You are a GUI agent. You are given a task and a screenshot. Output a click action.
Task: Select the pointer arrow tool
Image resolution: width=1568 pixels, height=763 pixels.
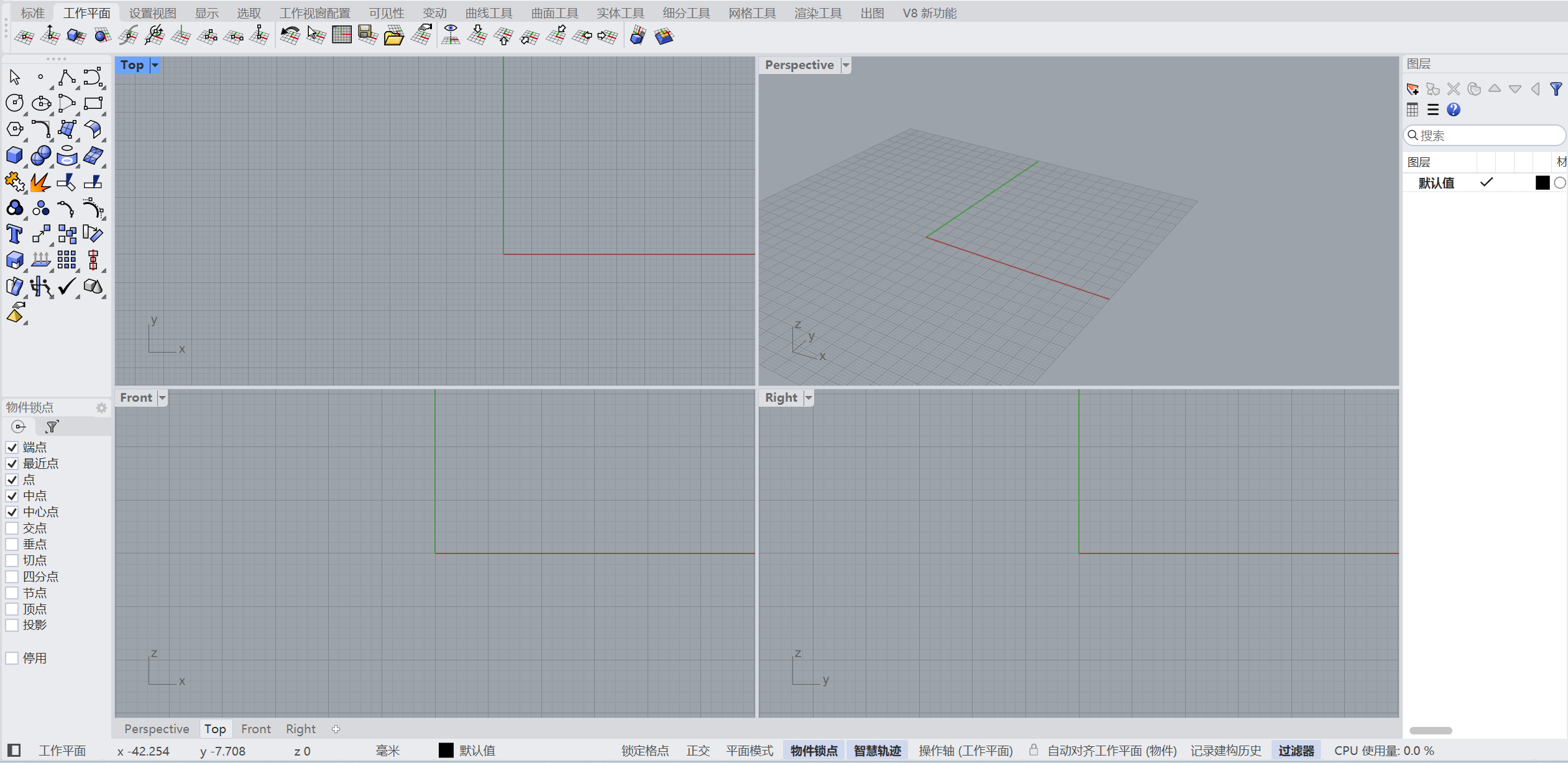(15, 77)
